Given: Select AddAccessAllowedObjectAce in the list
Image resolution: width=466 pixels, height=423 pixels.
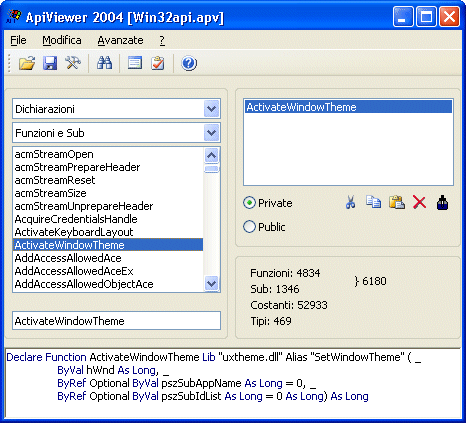Looking at the screenshot, I should 108,284.
